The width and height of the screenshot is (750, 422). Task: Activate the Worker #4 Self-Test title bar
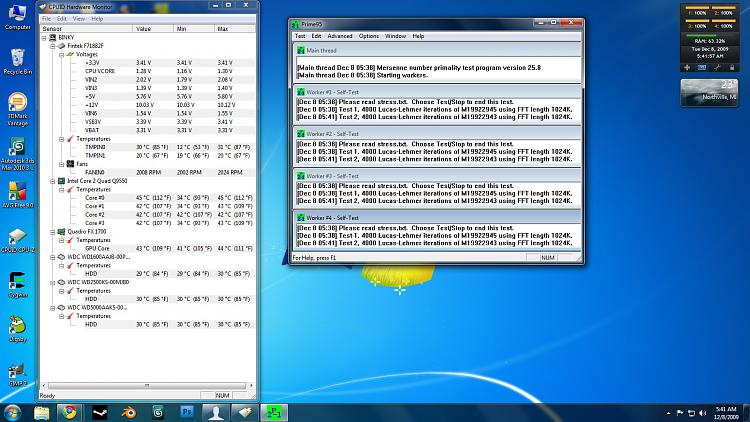click(x=437, y=218)
